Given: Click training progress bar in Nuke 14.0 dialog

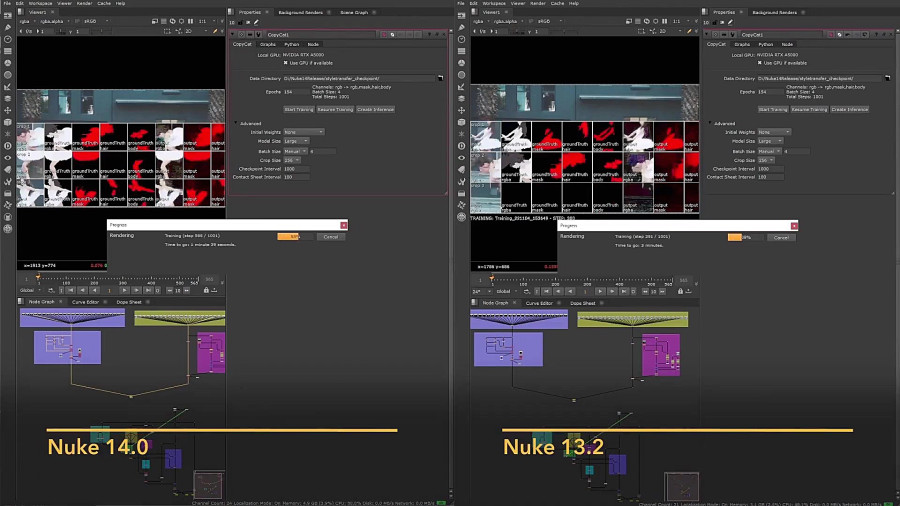Looking at the screenshot, I should (x=295, y=236).
